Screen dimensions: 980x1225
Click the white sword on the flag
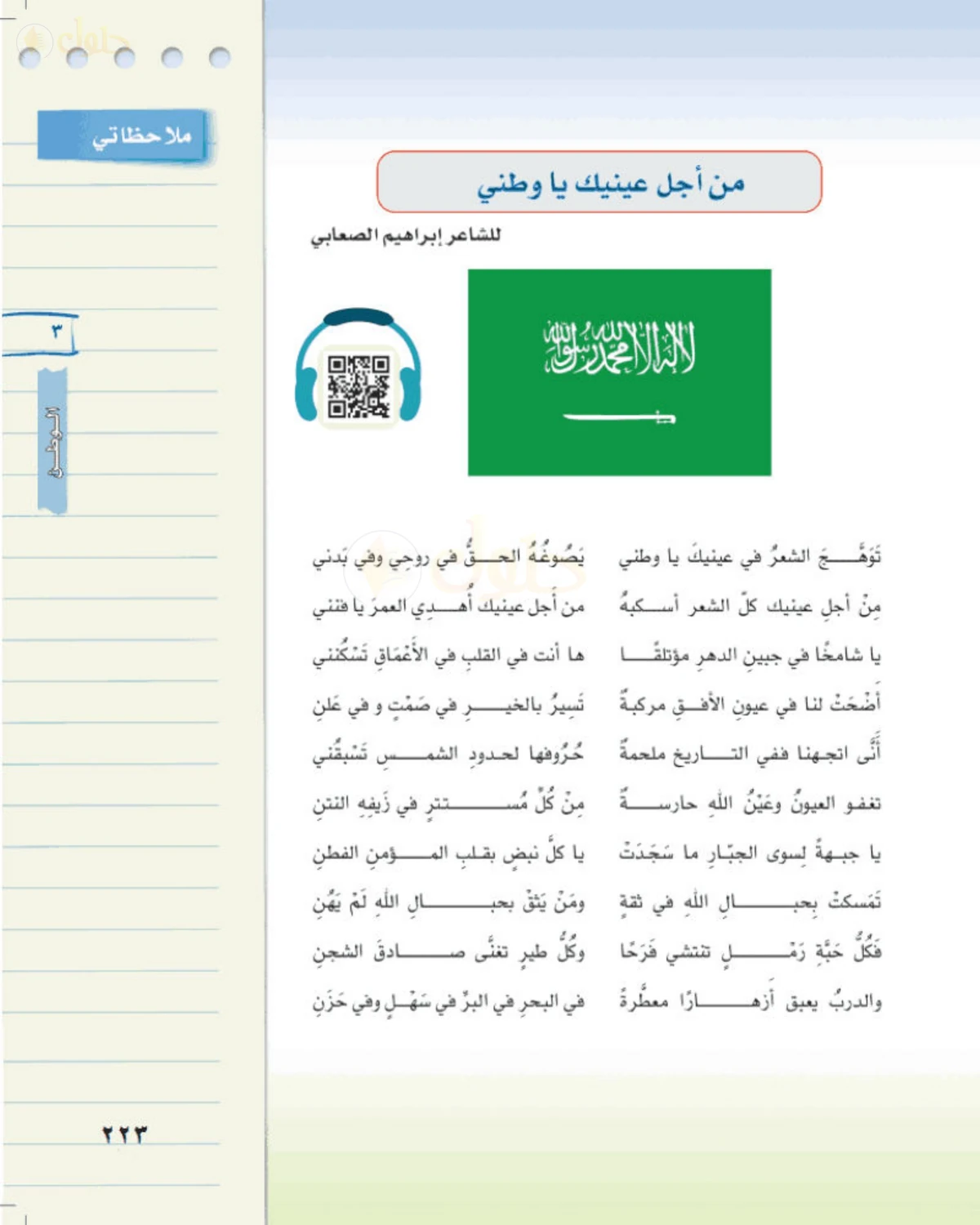[x=619, y=418]
